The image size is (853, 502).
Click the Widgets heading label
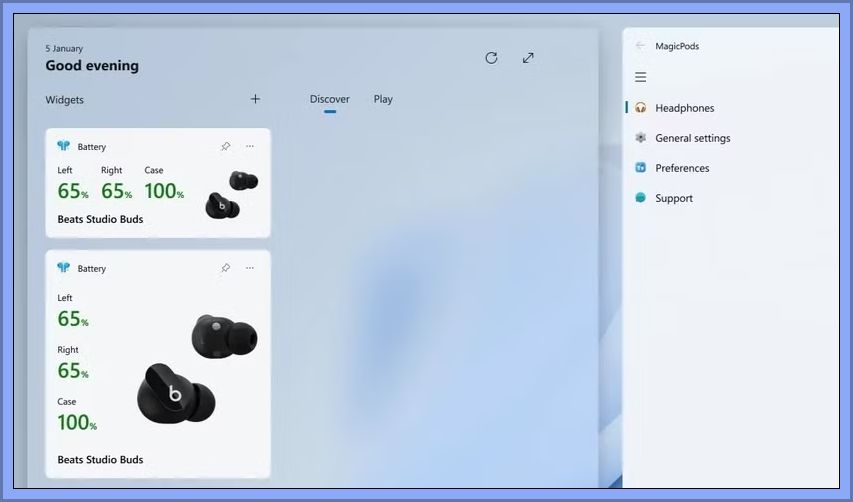pos(65,100)
